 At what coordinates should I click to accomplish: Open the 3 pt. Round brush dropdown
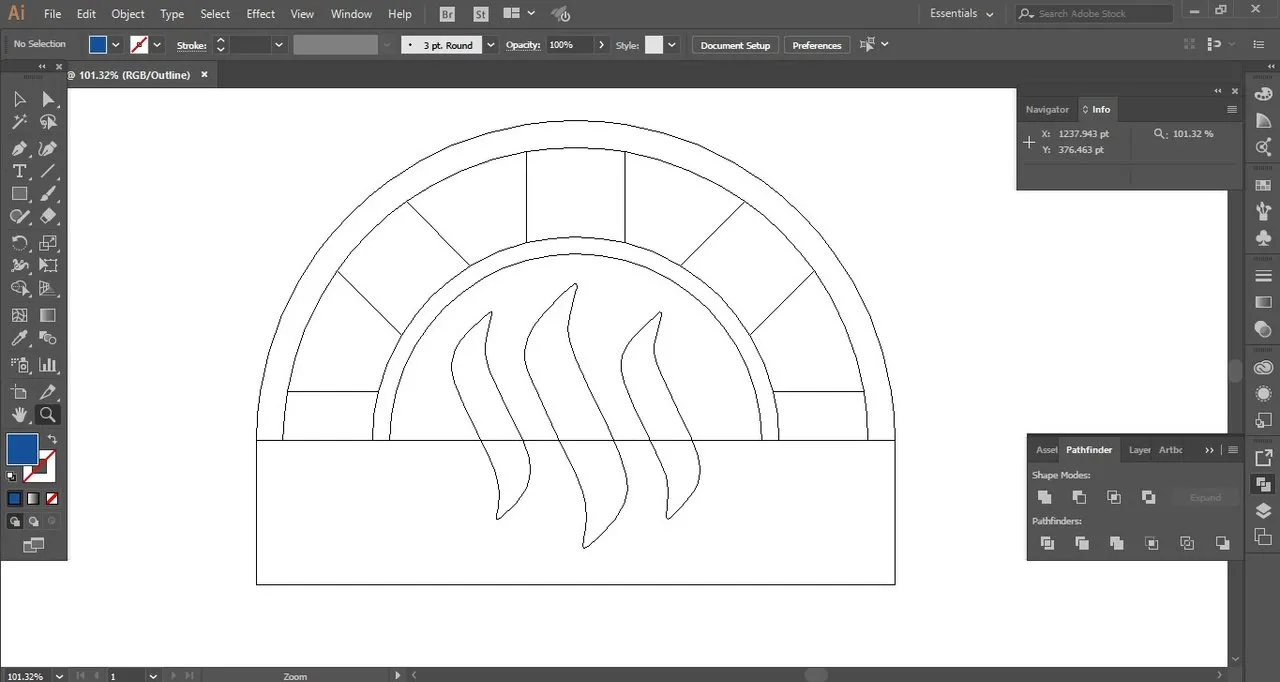490,45
